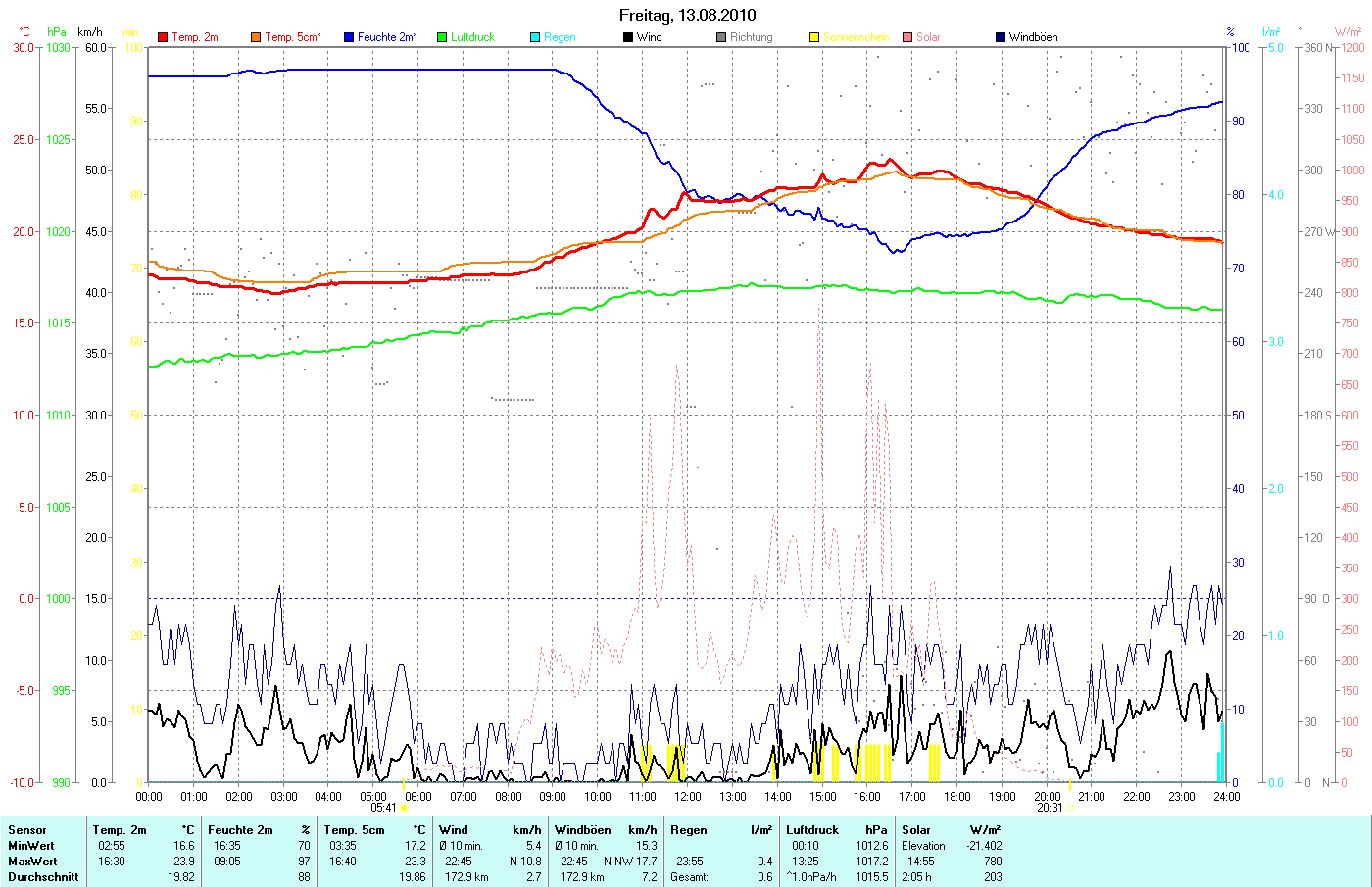Click the 'Regen' legend label
The width and height of the screenshot is (1372, 887).
tap(561, 37)
